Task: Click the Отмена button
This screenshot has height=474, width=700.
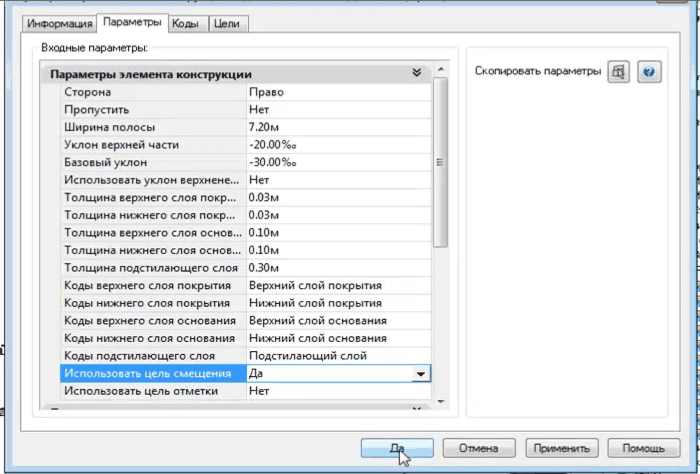Action: [478, 447]
